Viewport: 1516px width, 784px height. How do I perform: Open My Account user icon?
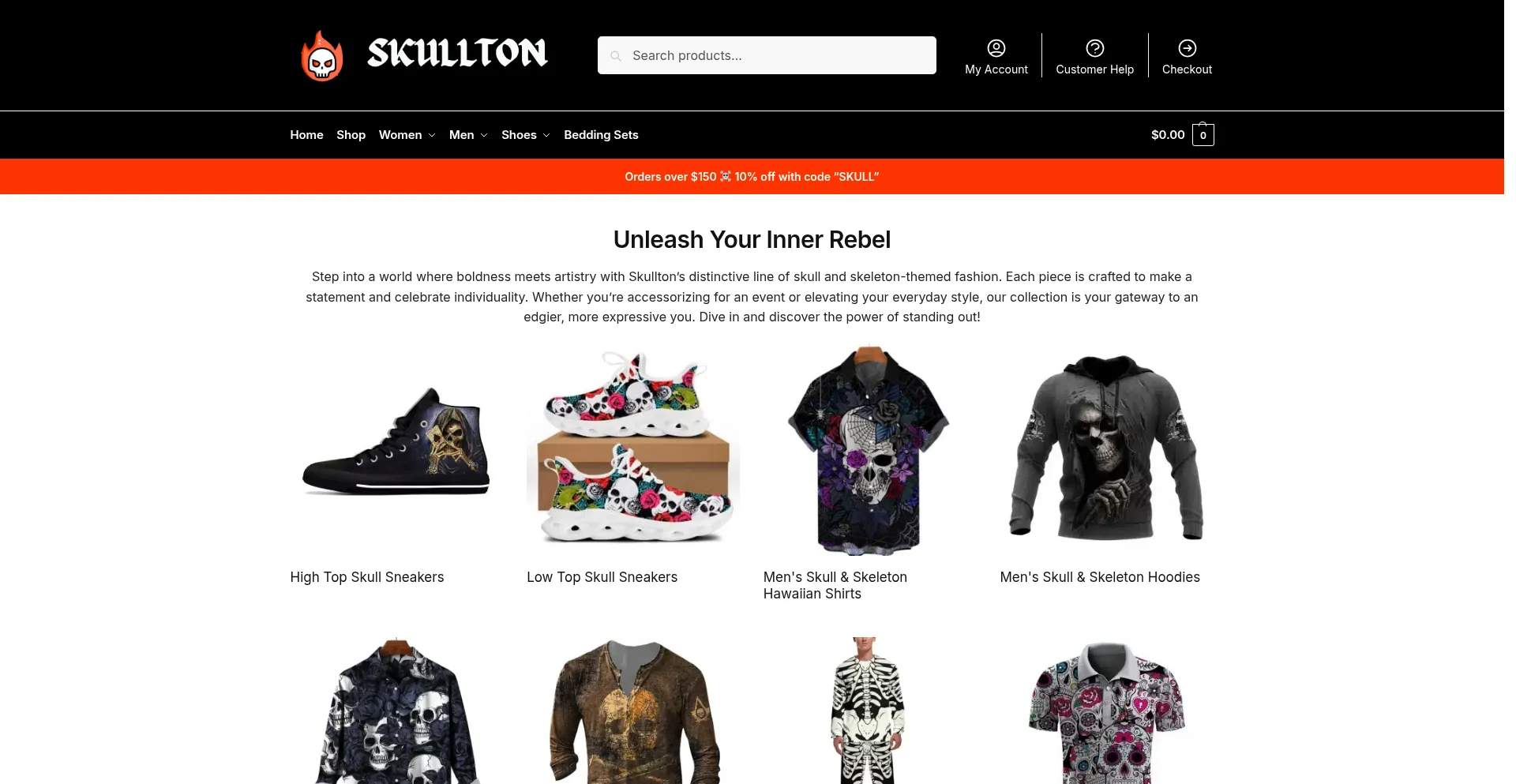tap(996, 48)
